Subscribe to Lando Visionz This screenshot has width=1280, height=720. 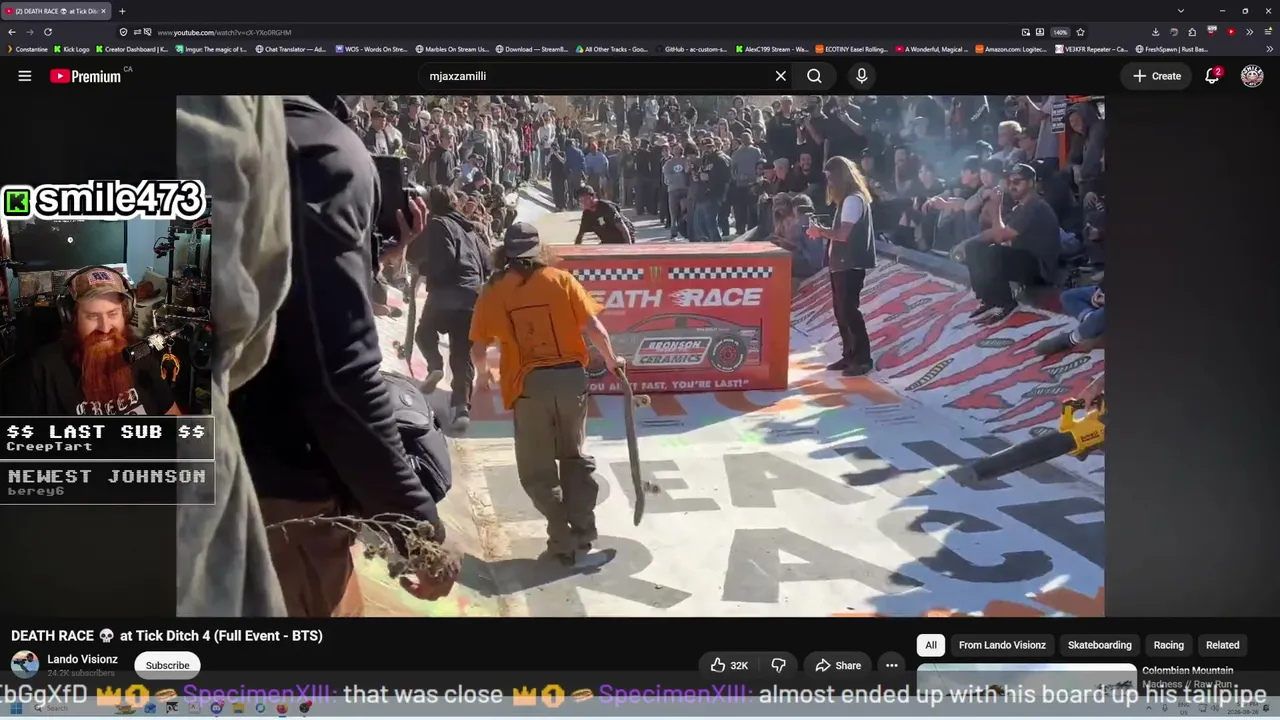click(x=167, y=665)
